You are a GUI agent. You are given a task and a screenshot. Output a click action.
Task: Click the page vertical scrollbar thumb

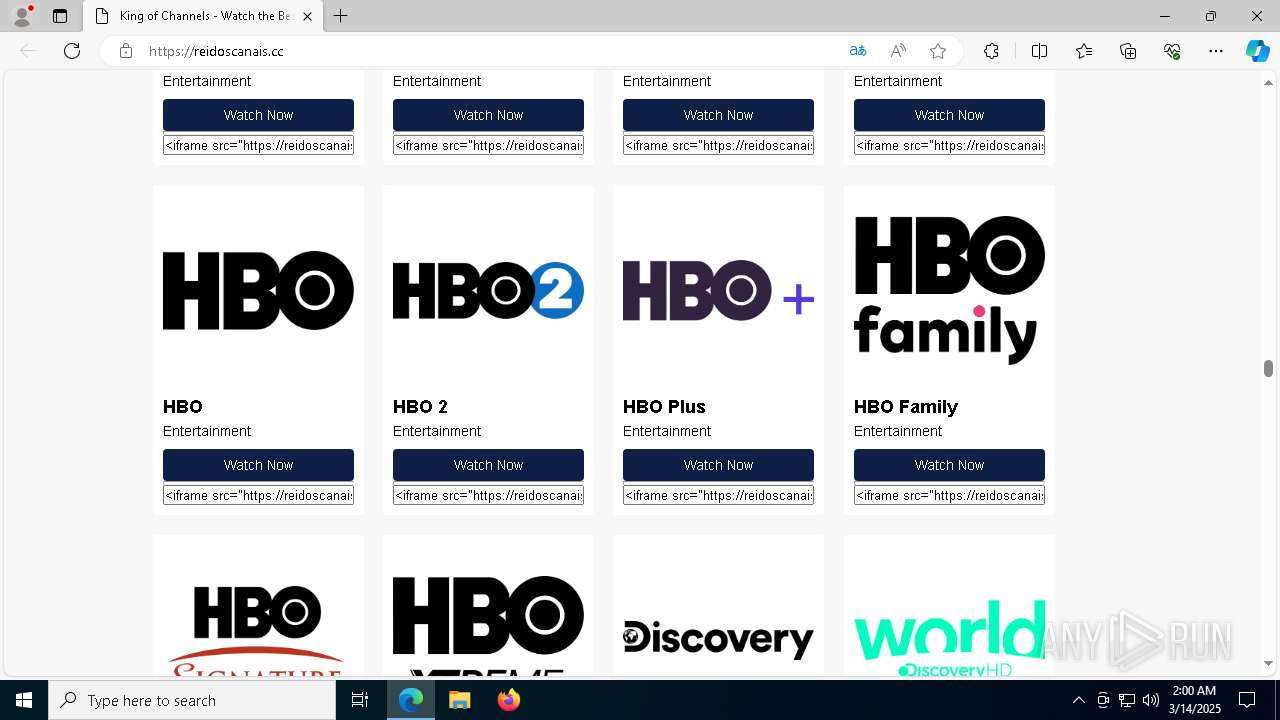click(1268, 368)
